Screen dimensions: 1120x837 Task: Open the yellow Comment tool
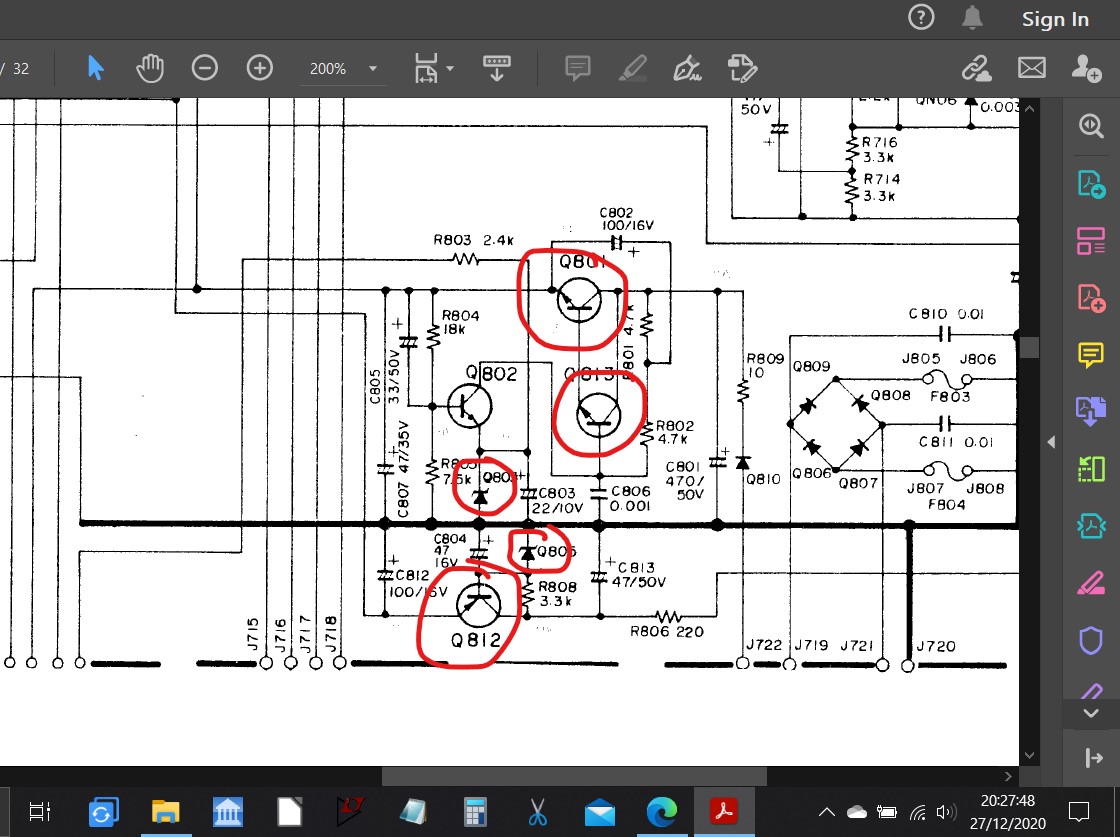[1091, 354]
